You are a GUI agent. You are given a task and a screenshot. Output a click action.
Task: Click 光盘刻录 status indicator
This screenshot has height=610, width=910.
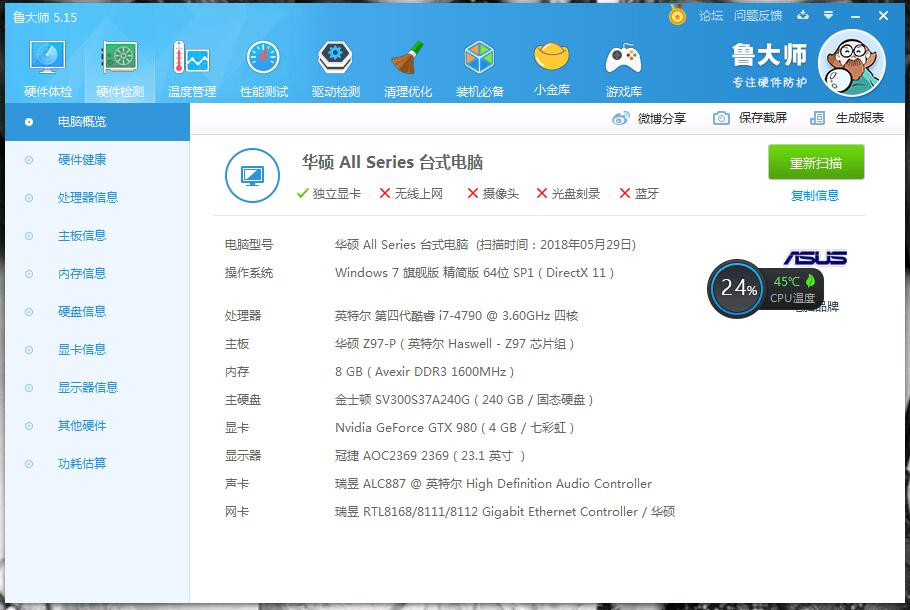click(x=568, y=194)
